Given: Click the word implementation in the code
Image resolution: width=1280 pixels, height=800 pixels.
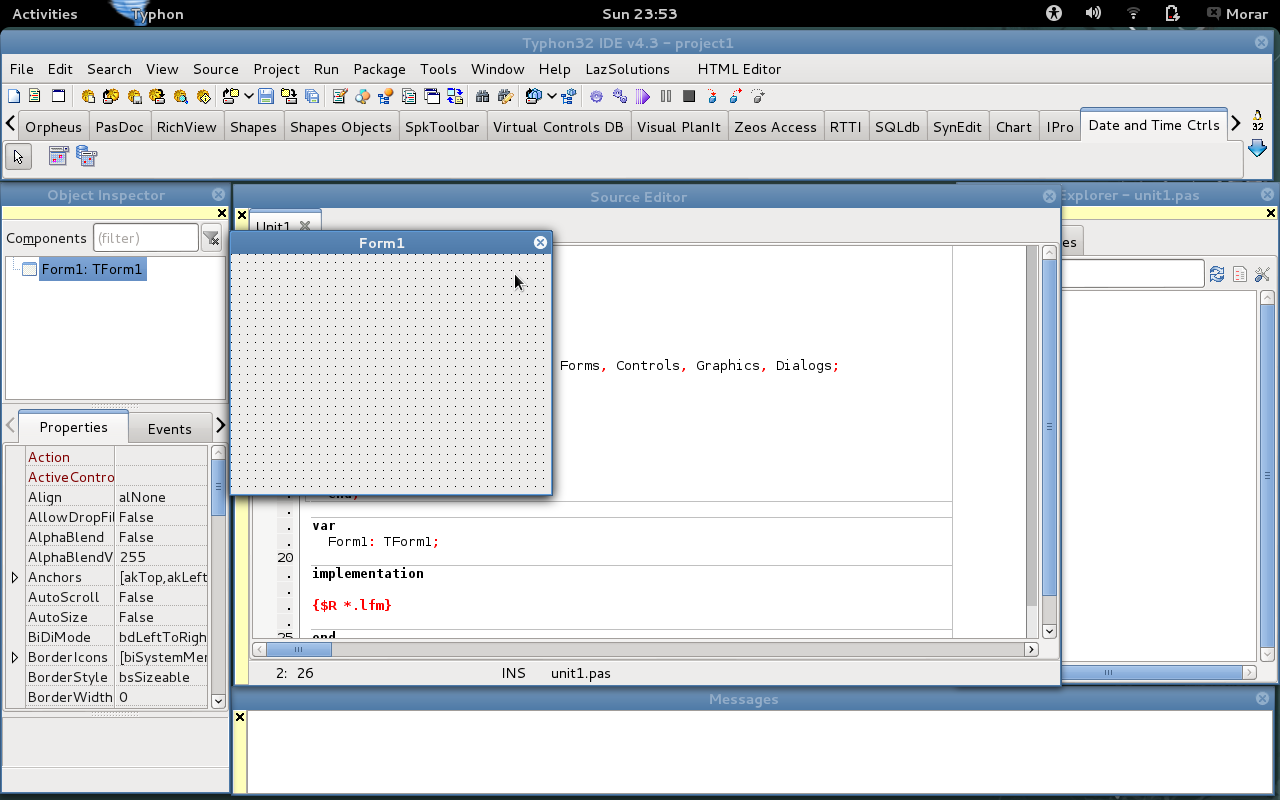Looking at the screenshot, I should (x=368, y=573).
